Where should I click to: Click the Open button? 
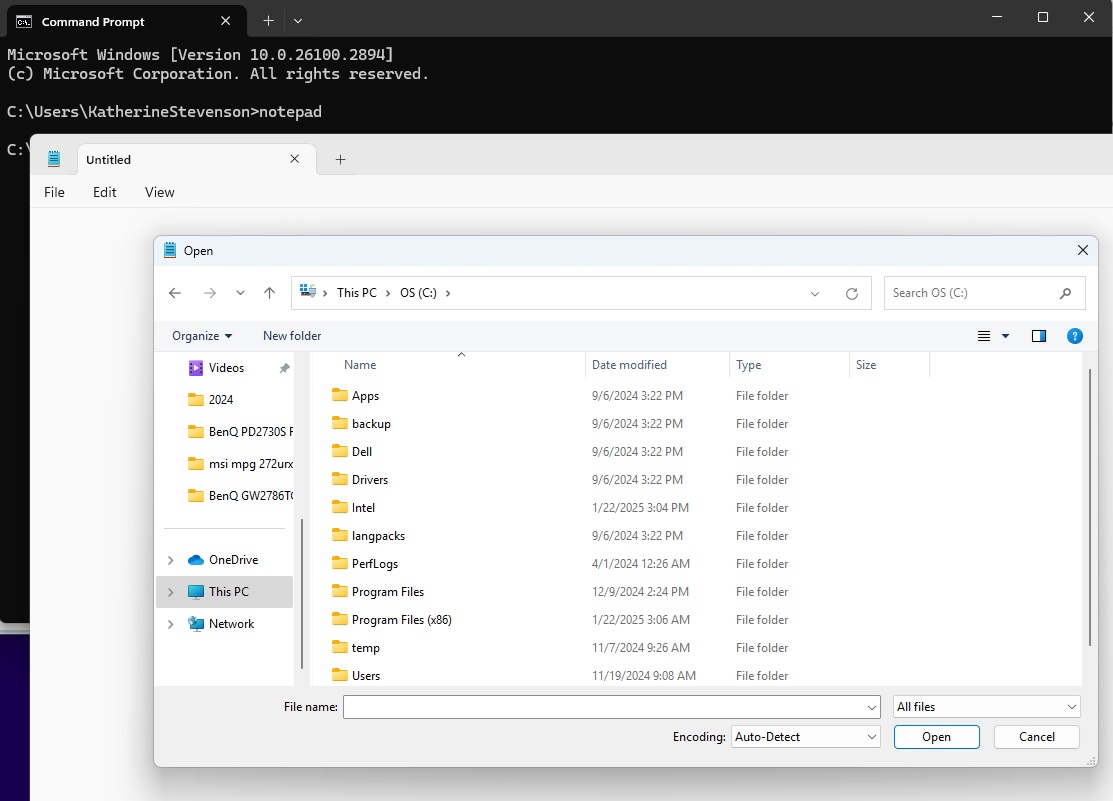pyautogui.click(x=936, y=737)
